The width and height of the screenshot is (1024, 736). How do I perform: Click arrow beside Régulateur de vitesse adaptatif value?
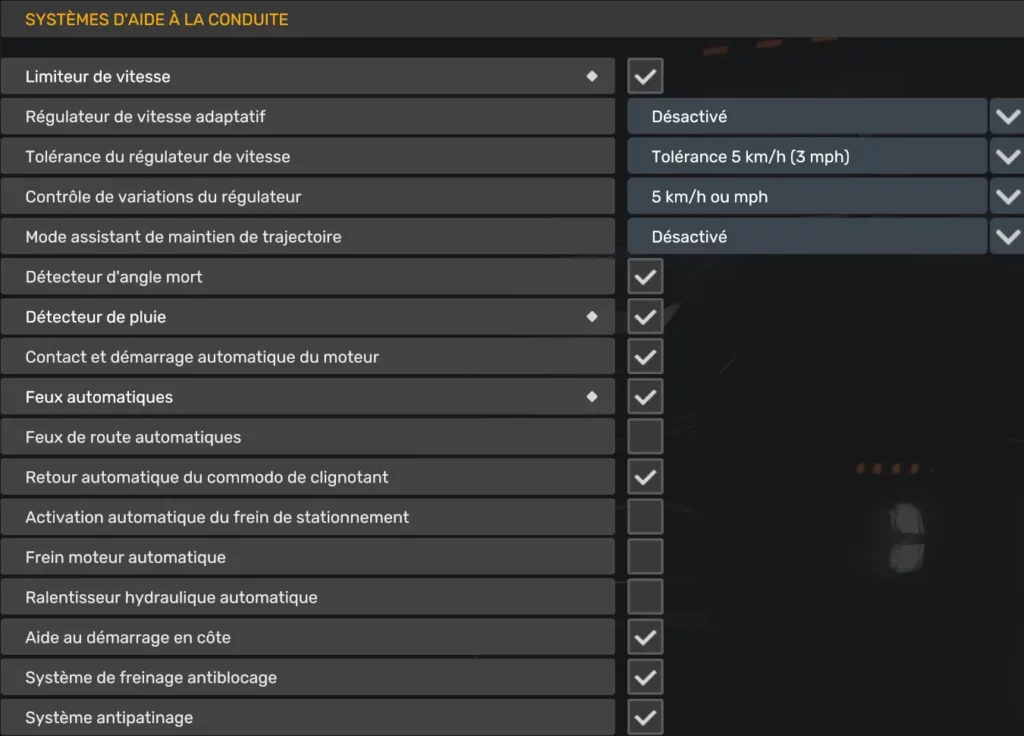coord(1008,116)
